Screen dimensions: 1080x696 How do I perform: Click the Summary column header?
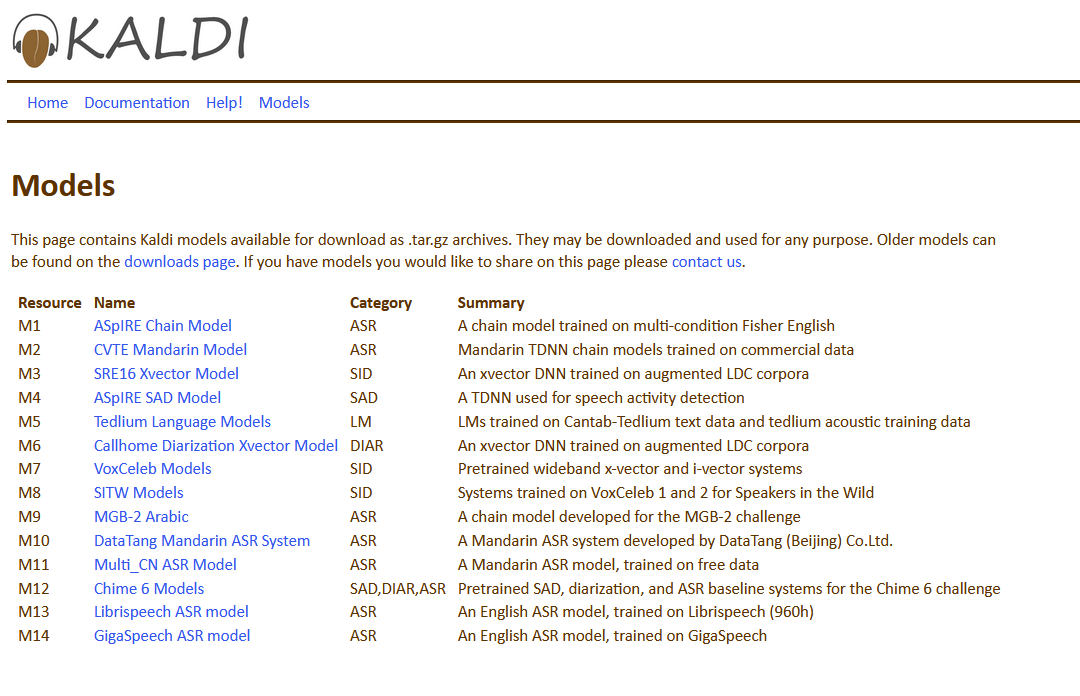[x=491, y=303]
